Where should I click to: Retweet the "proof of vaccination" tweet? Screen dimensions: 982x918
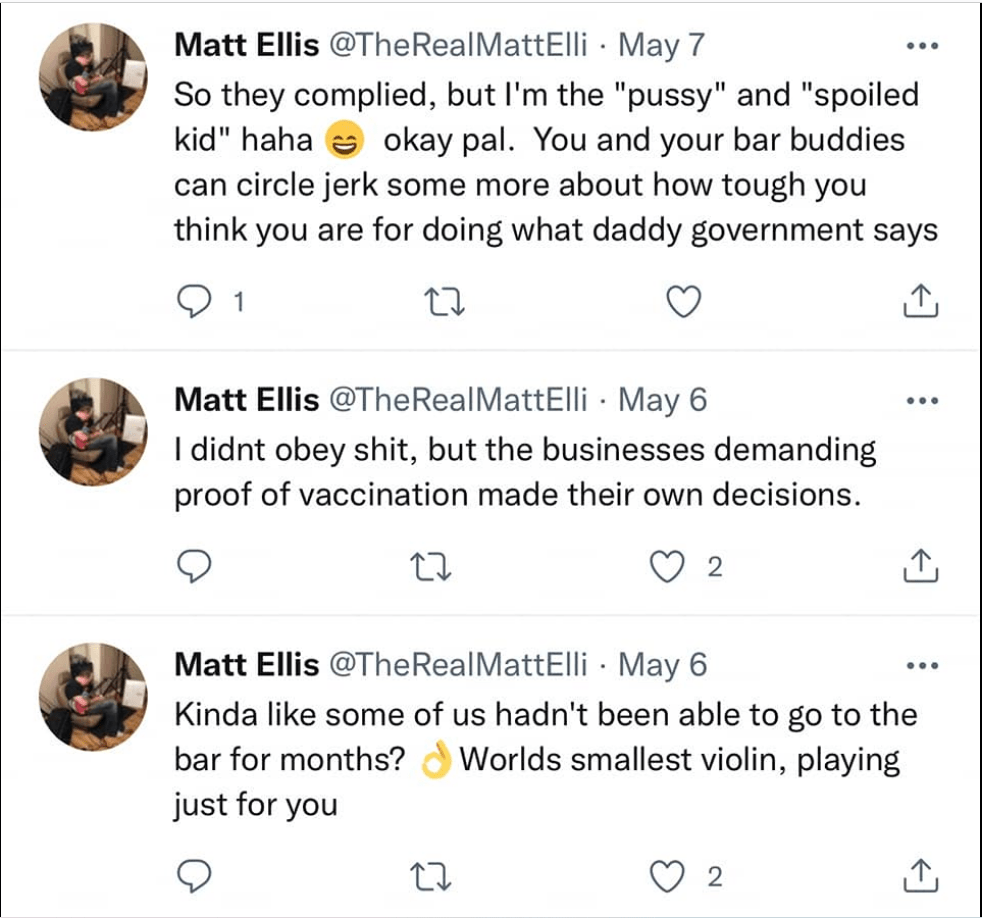(435, 567)
